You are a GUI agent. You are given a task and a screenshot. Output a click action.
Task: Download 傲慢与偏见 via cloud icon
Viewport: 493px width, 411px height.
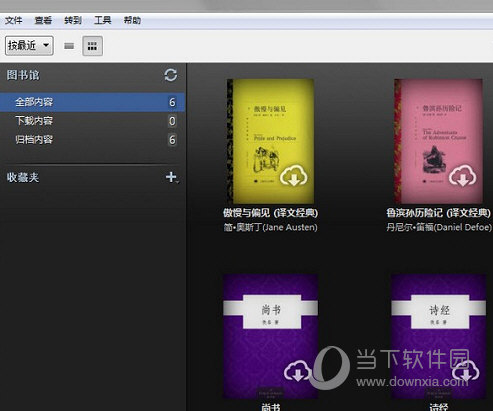[293, 175]
